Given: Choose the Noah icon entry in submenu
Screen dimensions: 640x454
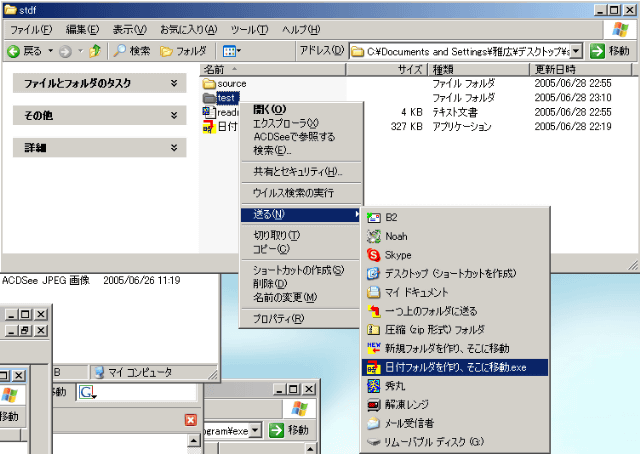Looking at the screenshot, I should [x=375, y=236].
